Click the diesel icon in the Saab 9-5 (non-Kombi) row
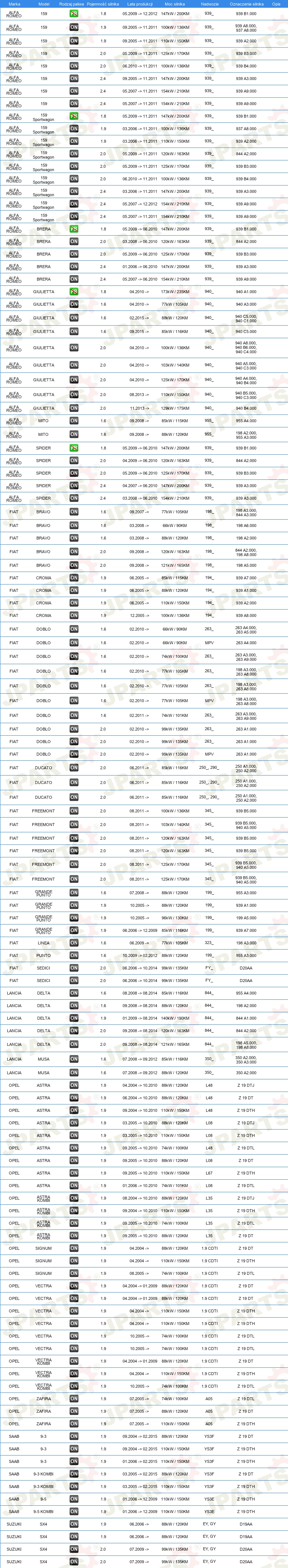 (x=74, y=1499)
